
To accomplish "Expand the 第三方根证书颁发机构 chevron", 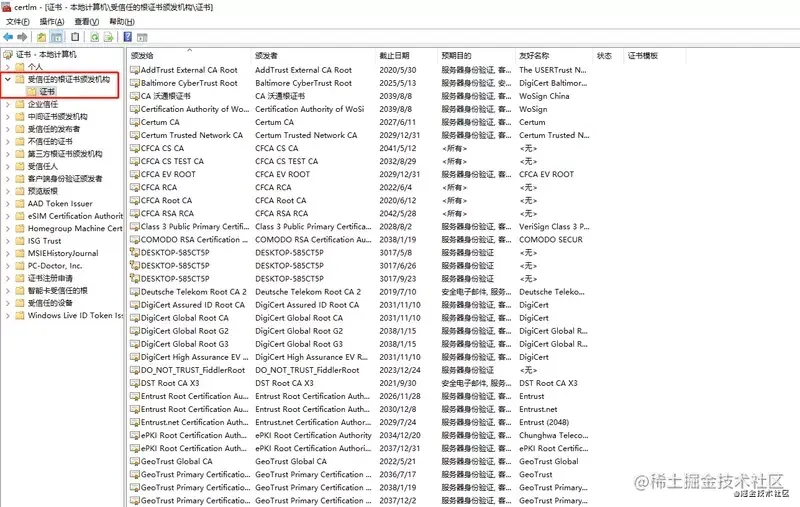I will pos(8,154).
